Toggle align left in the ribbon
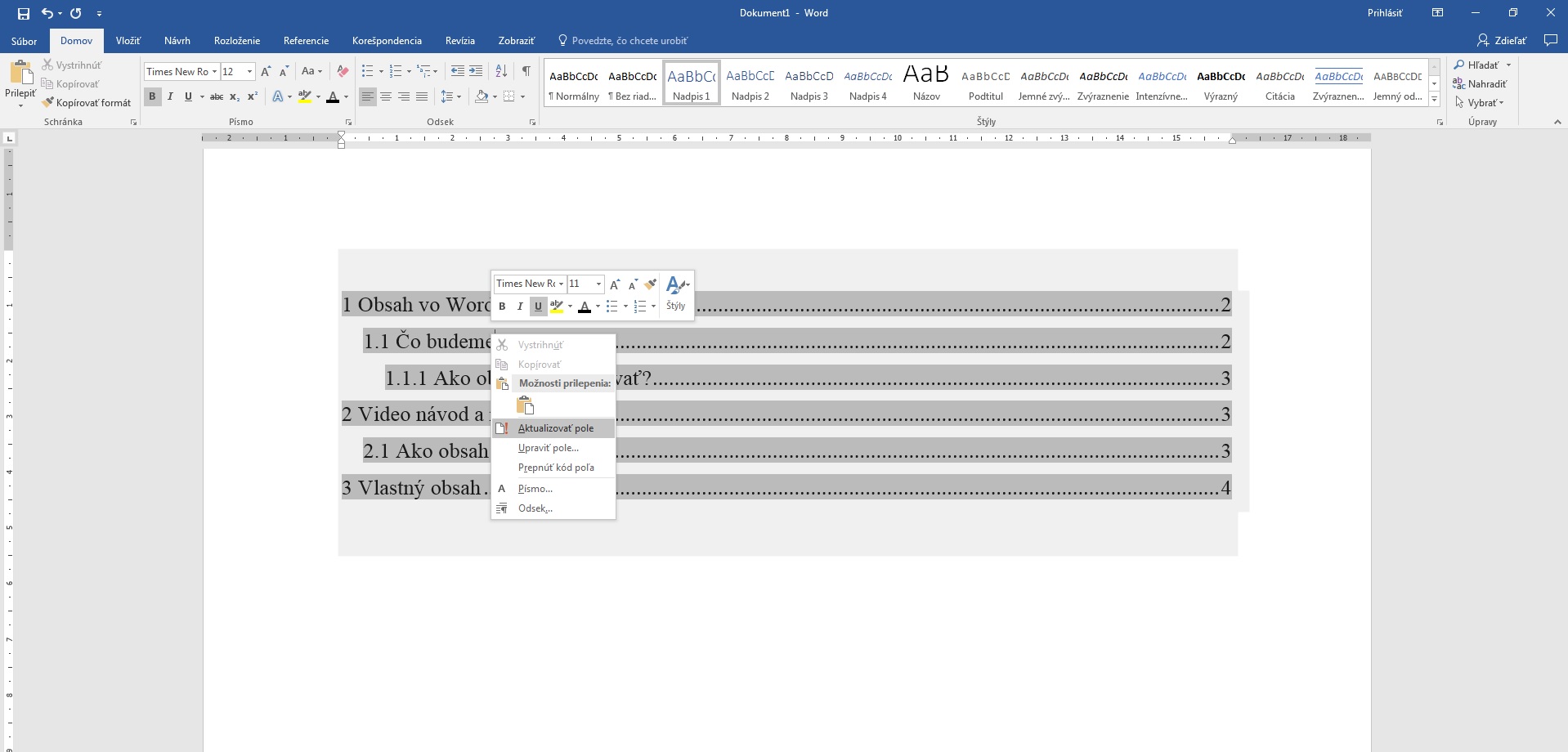This screenshot has height=752, width=1568. tap(368, 96)
